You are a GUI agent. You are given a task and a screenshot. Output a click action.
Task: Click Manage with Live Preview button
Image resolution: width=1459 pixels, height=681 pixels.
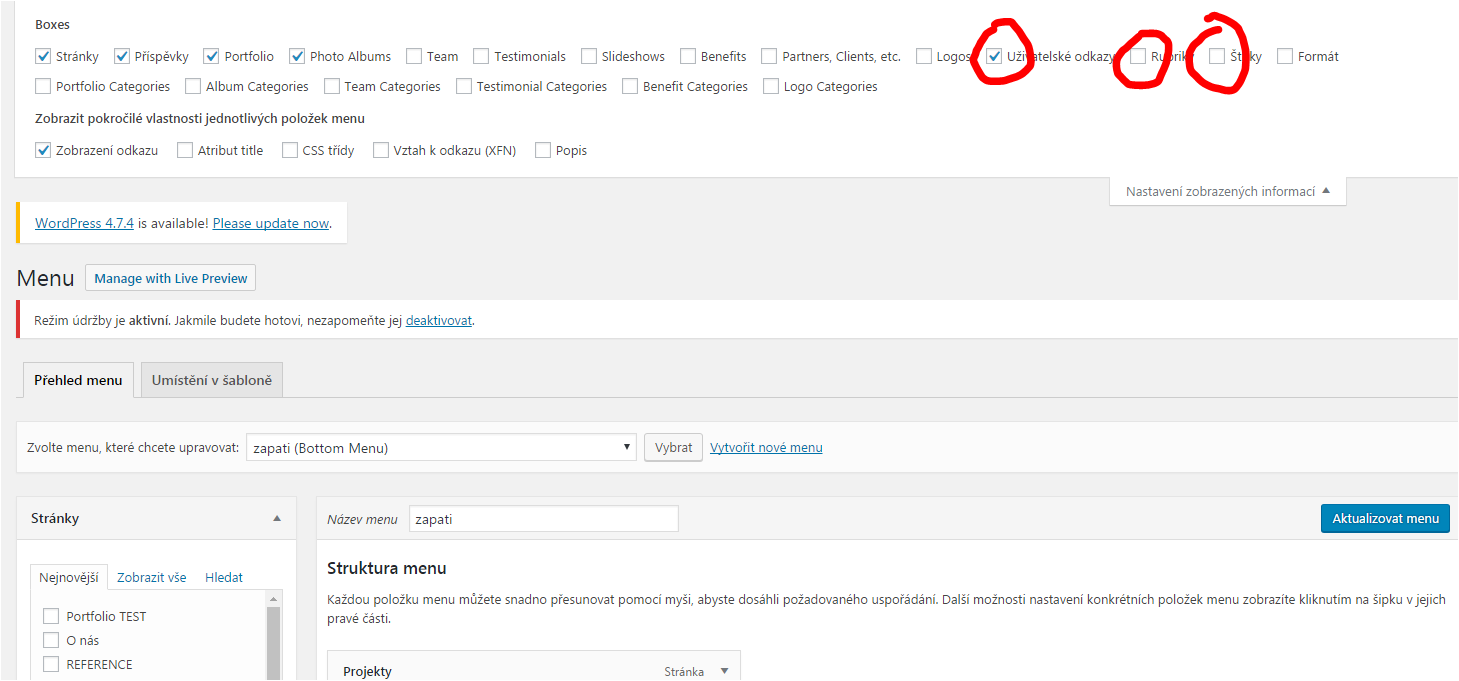[x=170, y=278]
